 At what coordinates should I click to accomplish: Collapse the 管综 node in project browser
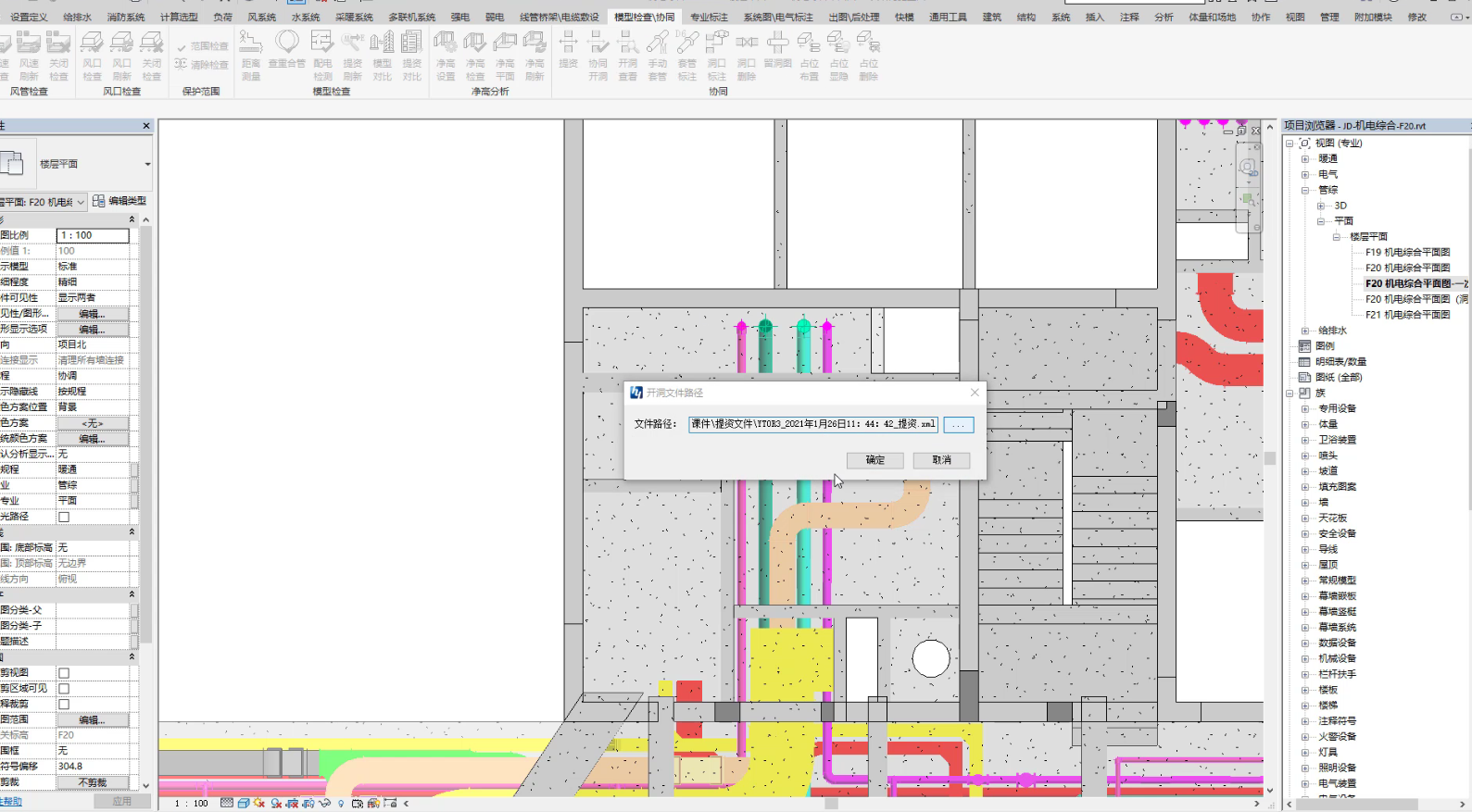tap(1305, 190)
